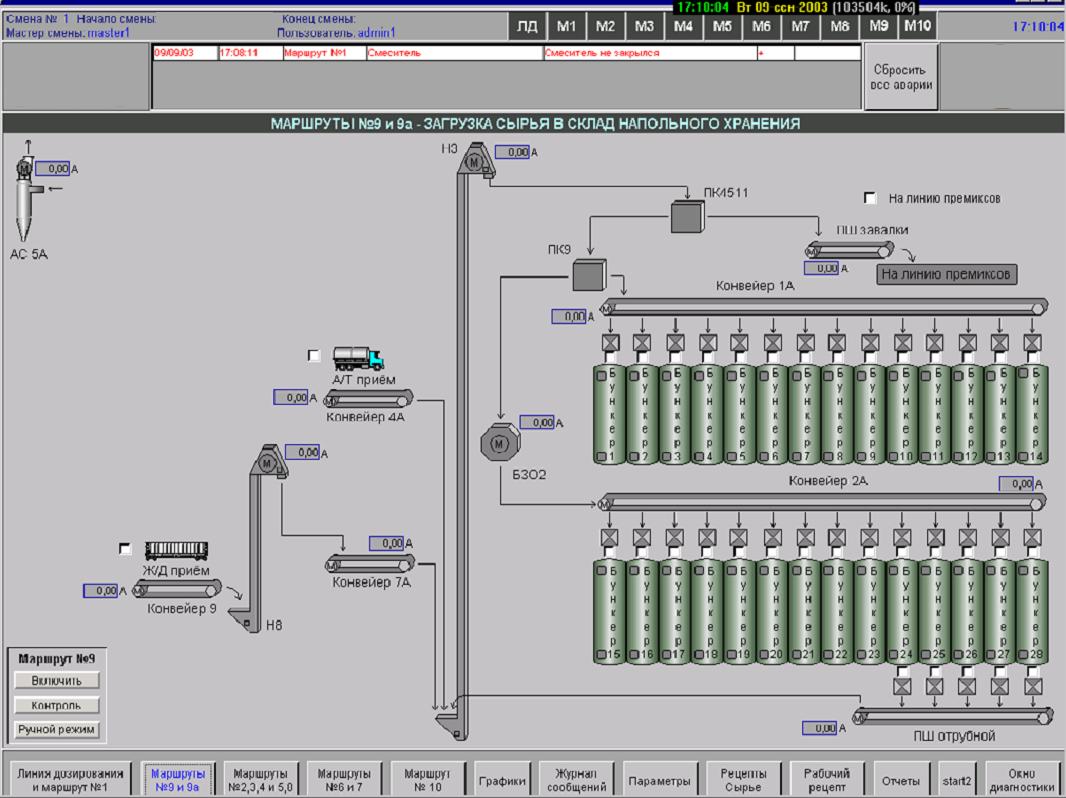Enable the 'На линию премиксов' checkbox
Image resolution: width=1066 pixels, height=798 pixels.
[870, 199]
